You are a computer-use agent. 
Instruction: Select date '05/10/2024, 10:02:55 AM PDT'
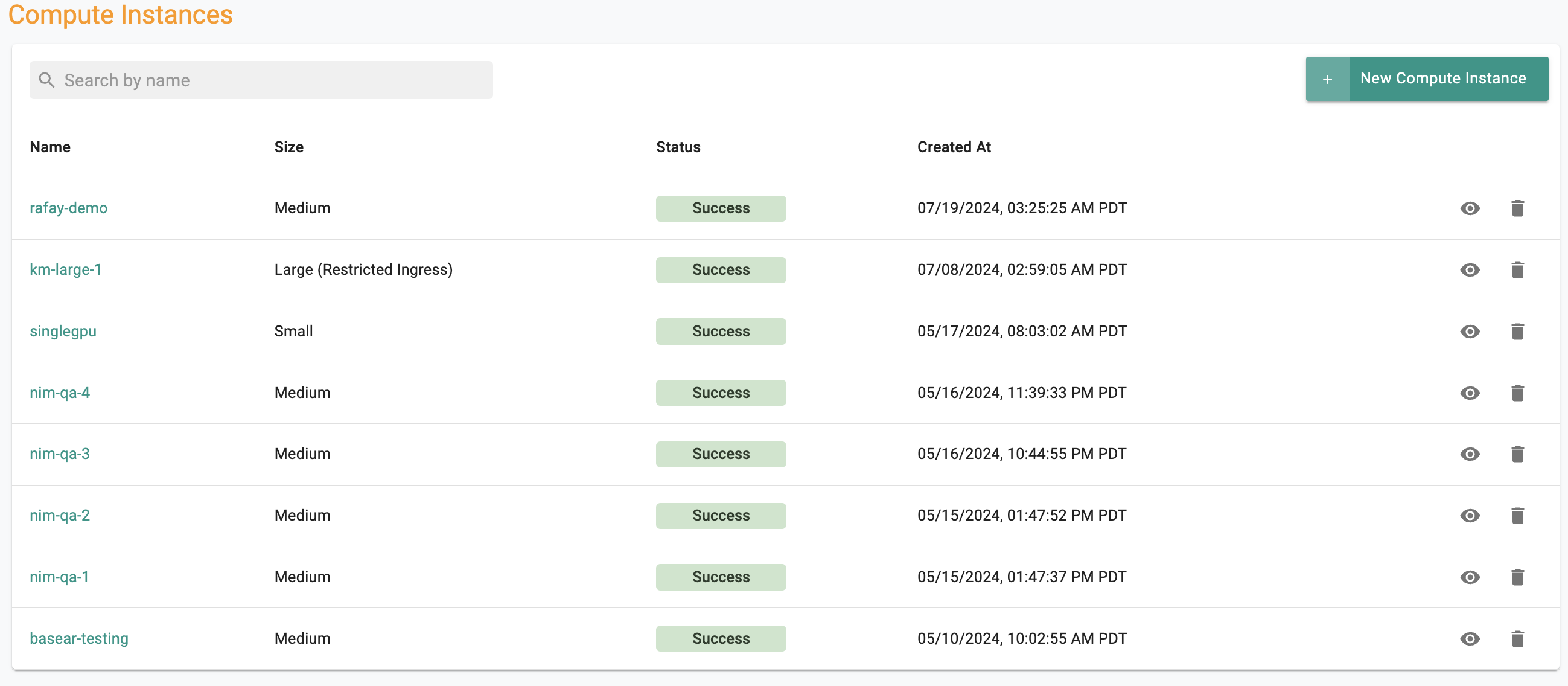pos(1022,638)
